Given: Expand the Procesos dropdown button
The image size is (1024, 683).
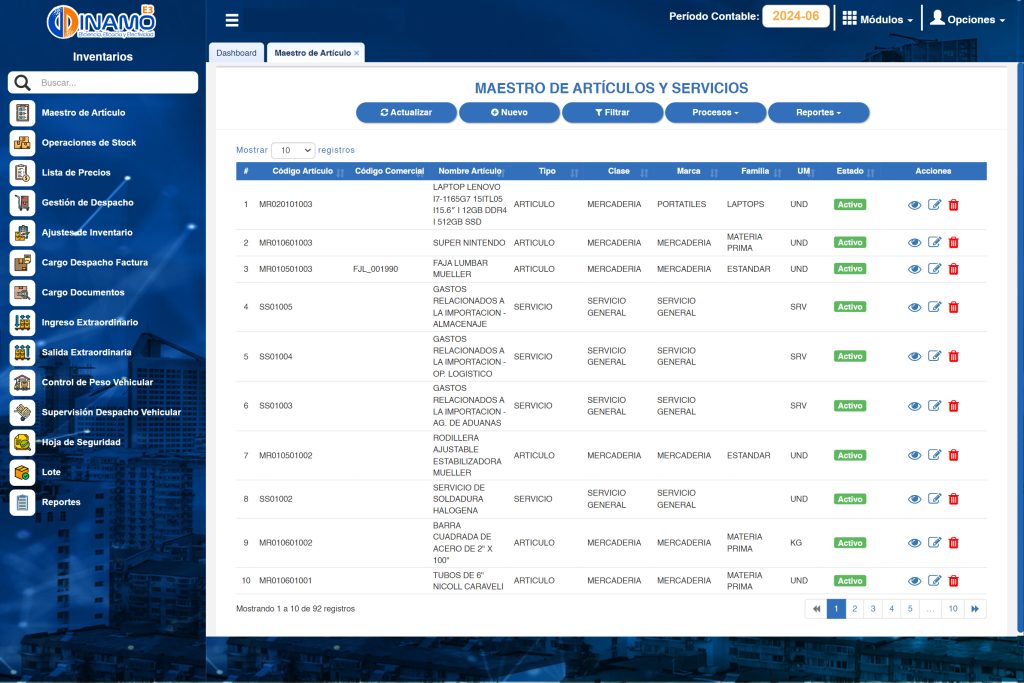Looking at the screenshot, I should pos(715,113).
